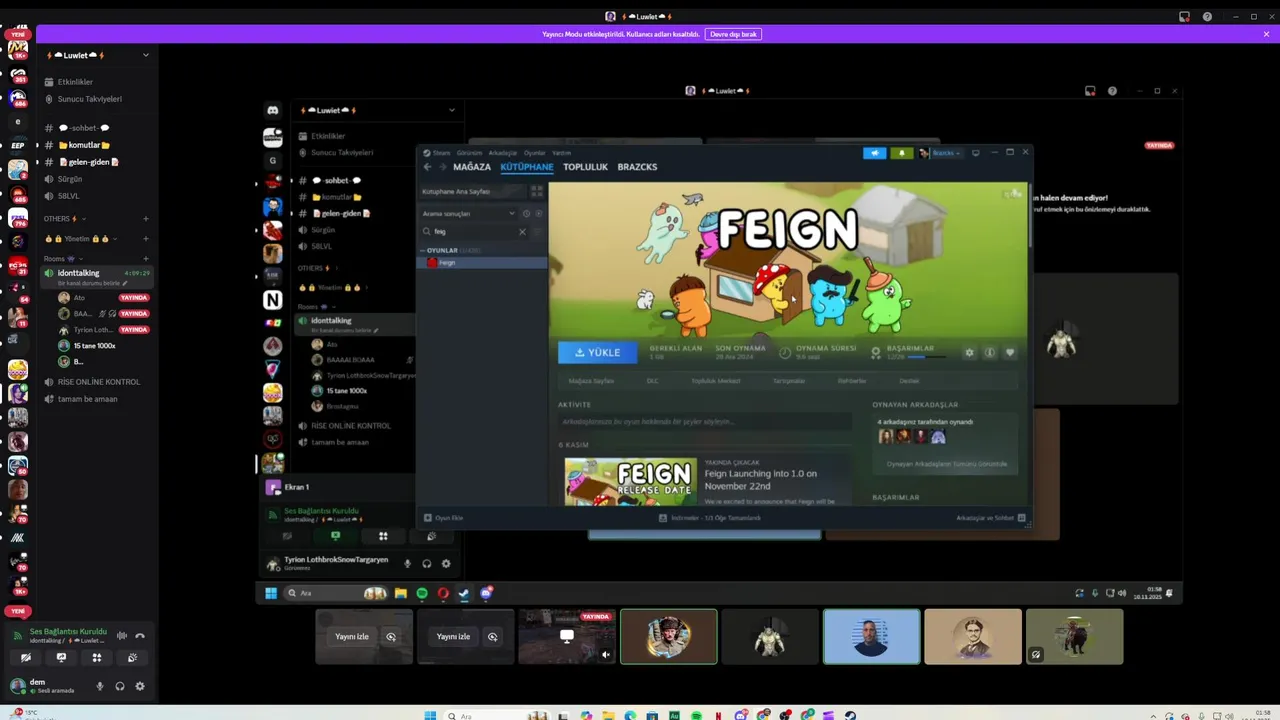Click user Ato in voice channel
Viewport: 1280px width, 720px height.
(x=79, y=298)
